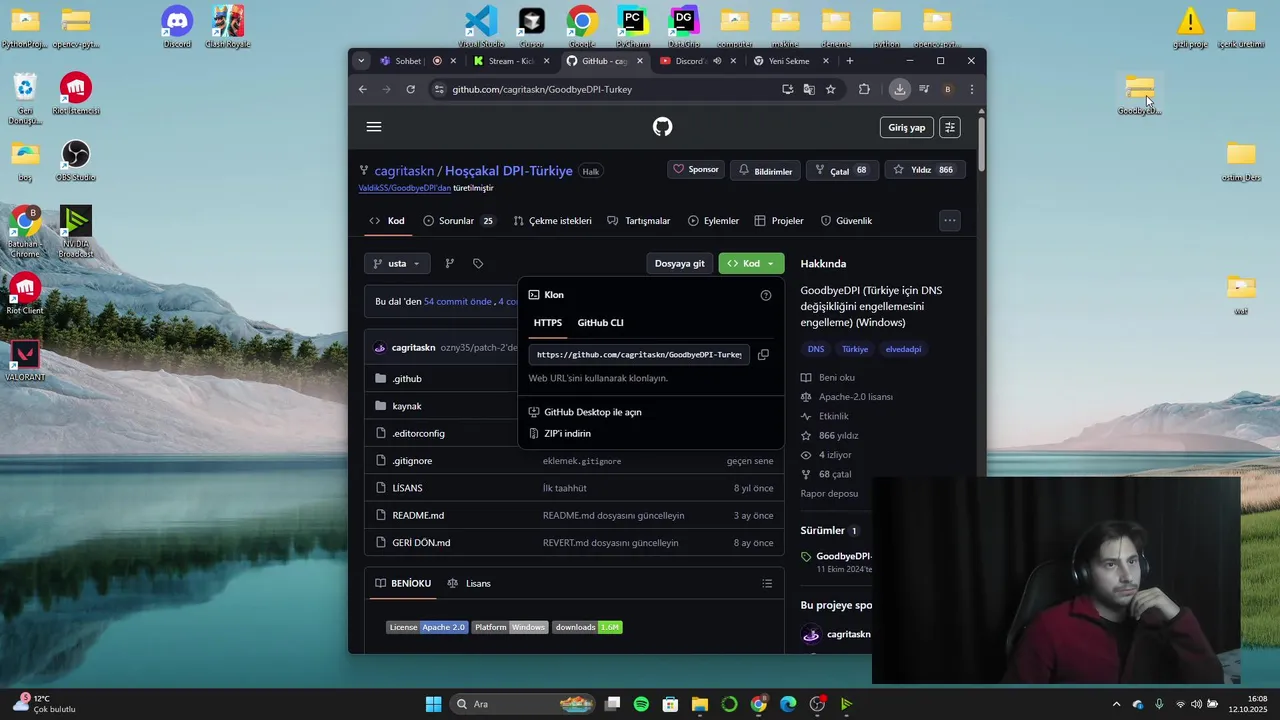Open the GERİ DÖN.md file
Image resolution: width=1280 pixels, height=720 pixels.
tap(421, 543)
